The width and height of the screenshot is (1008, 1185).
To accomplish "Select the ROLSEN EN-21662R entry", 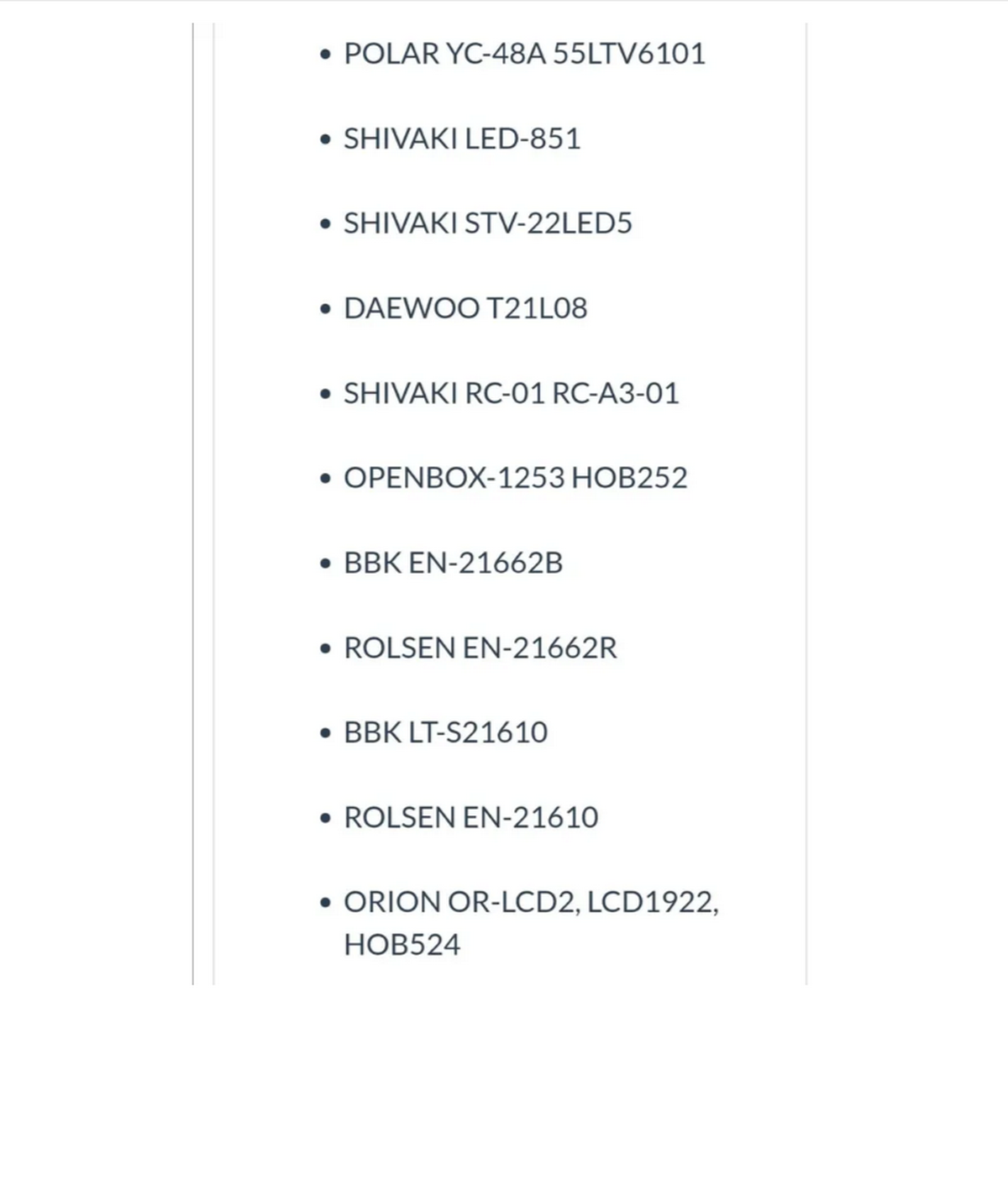I will [x=480, y=648].
